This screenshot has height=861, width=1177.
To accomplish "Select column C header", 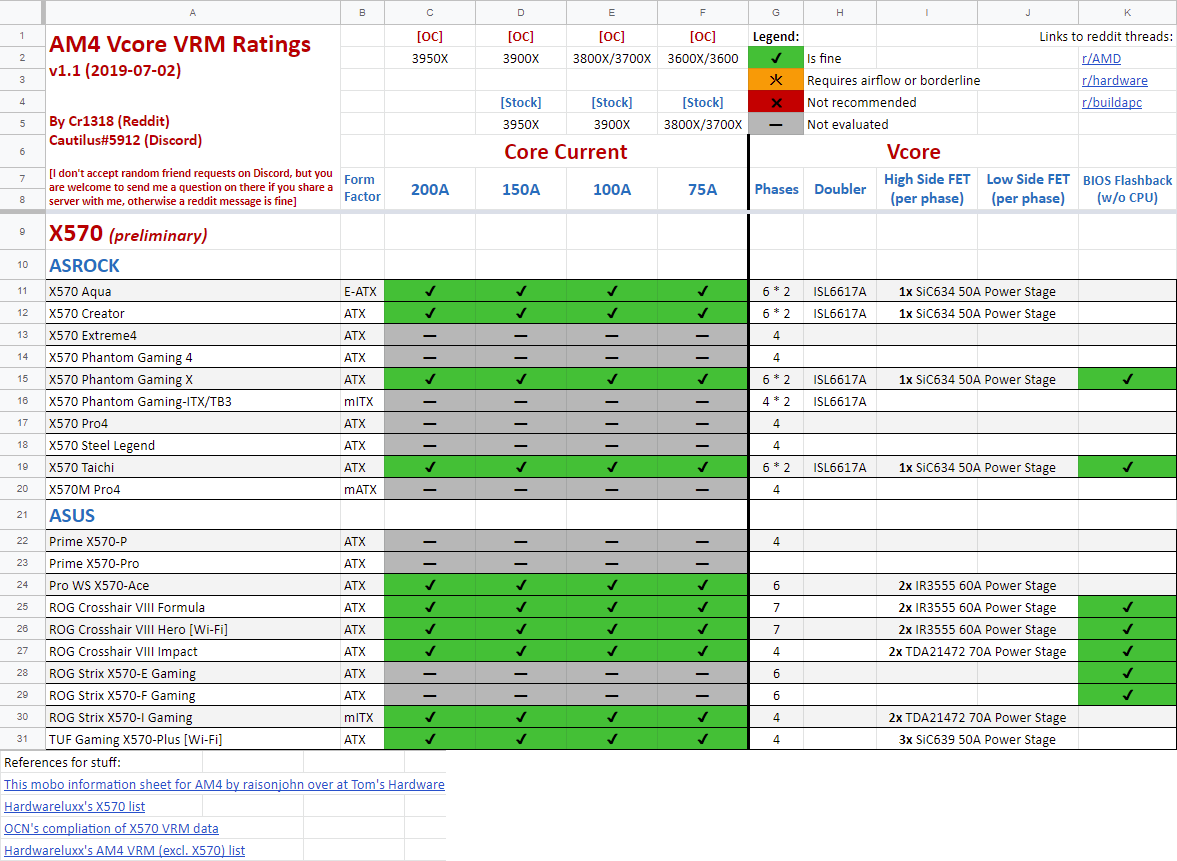I will (x=430, y=12).
